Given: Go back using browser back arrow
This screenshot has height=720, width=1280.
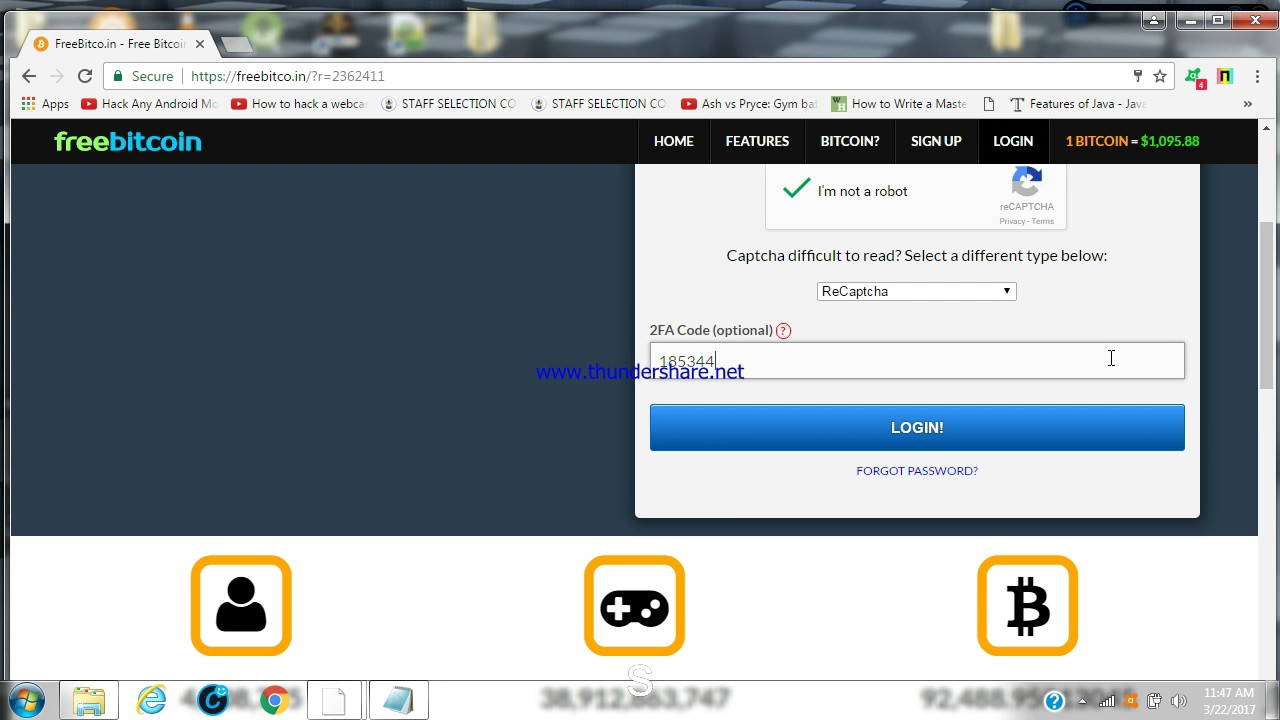Looking at the screenshot, I should pyautogui.click(x=29, y=76).
